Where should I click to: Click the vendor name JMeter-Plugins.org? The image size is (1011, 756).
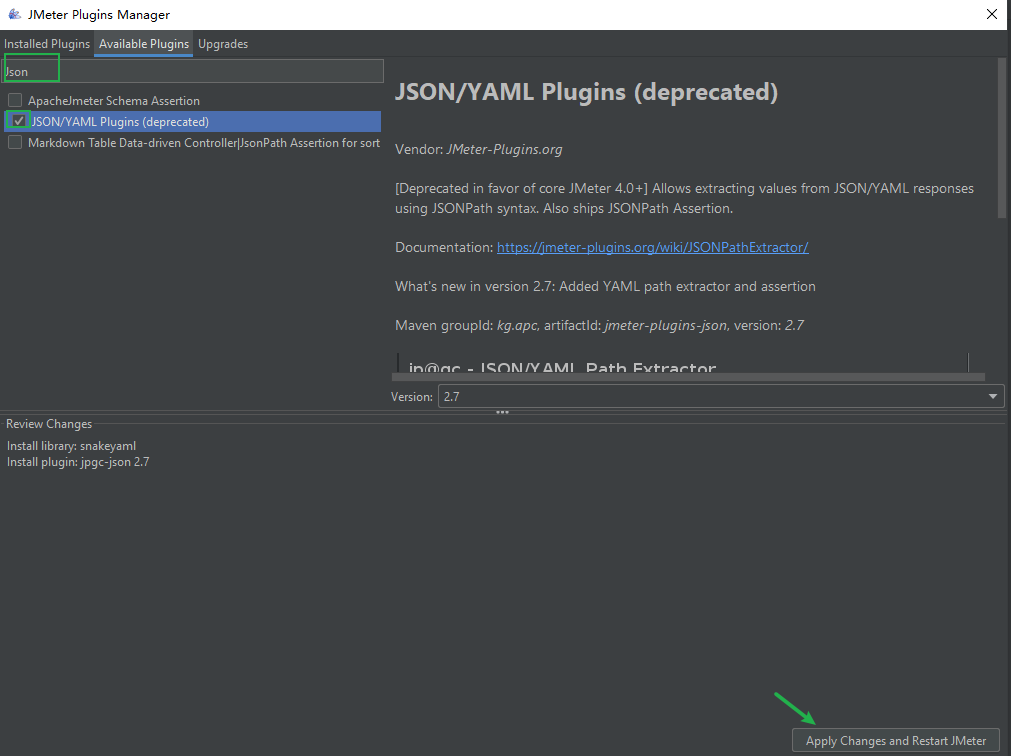[504, 150]
